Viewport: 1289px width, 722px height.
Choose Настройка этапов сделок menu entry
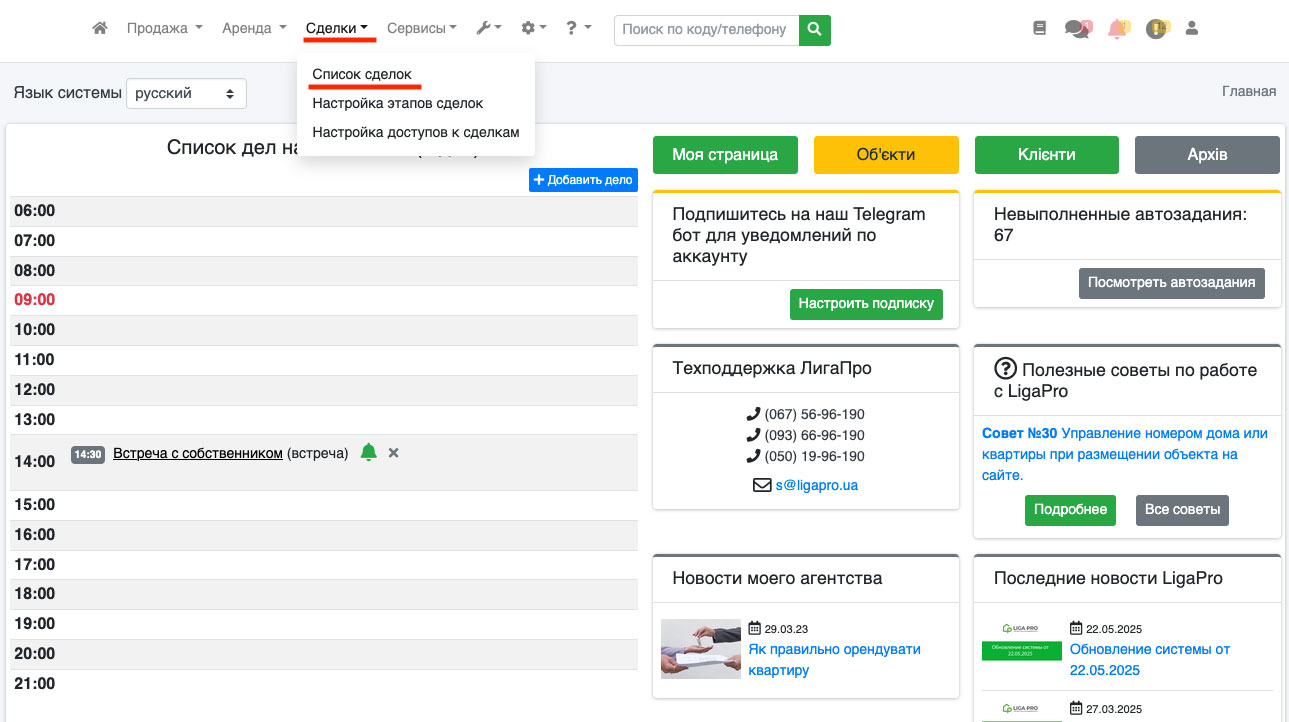[x=397, y=103]
